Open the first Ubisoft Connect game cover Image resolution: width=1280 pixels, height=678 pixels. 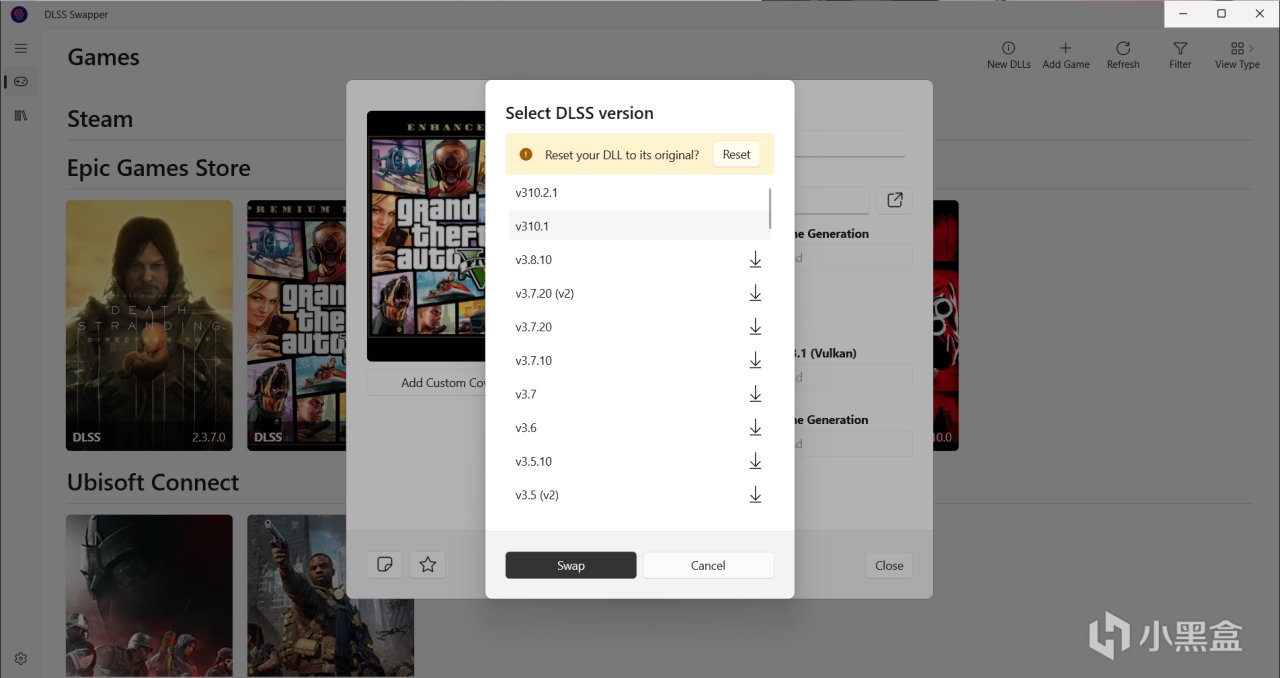(x=149, y=596)
